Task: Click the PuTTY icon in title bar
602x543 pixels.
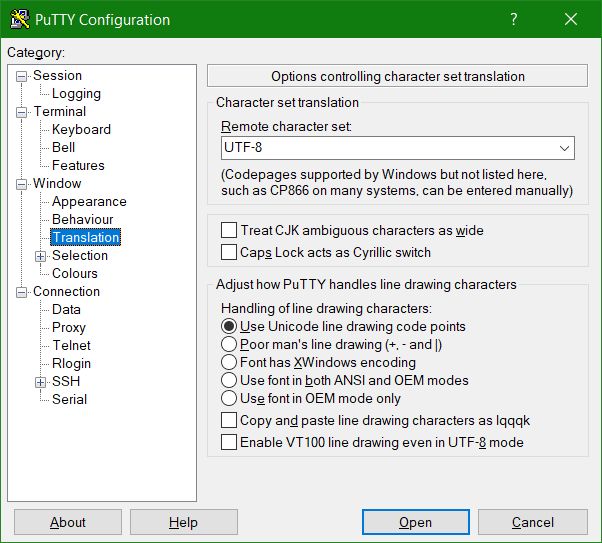Action: [x=20, y=19]
